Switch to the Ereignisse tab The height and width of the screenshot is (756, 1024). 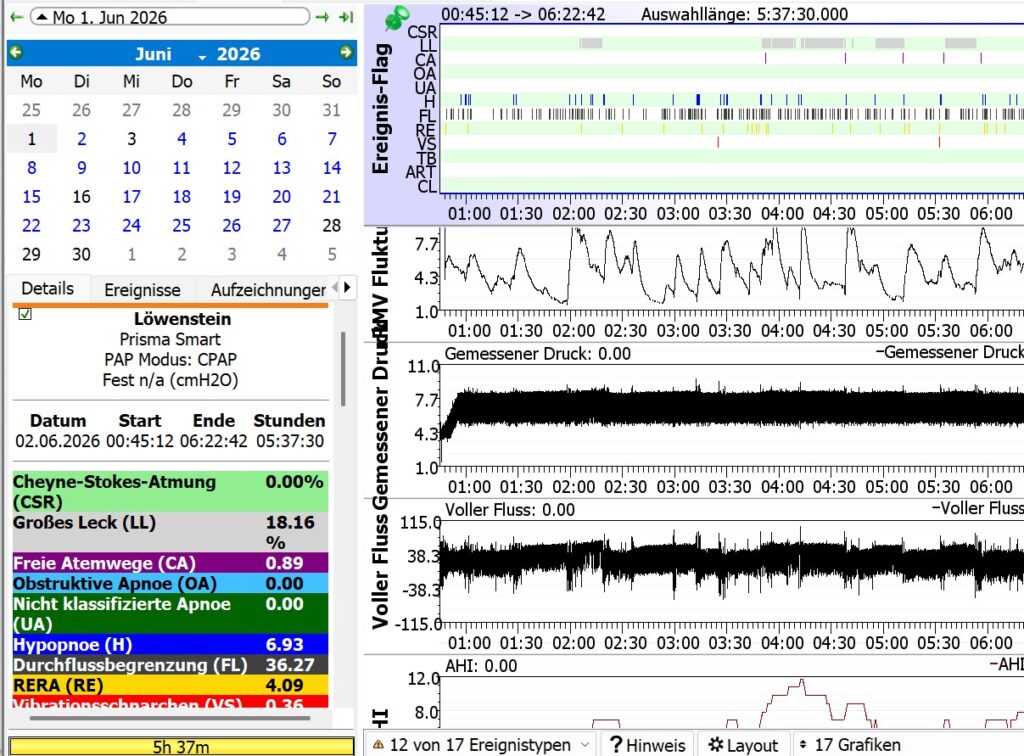coord(142,290)
